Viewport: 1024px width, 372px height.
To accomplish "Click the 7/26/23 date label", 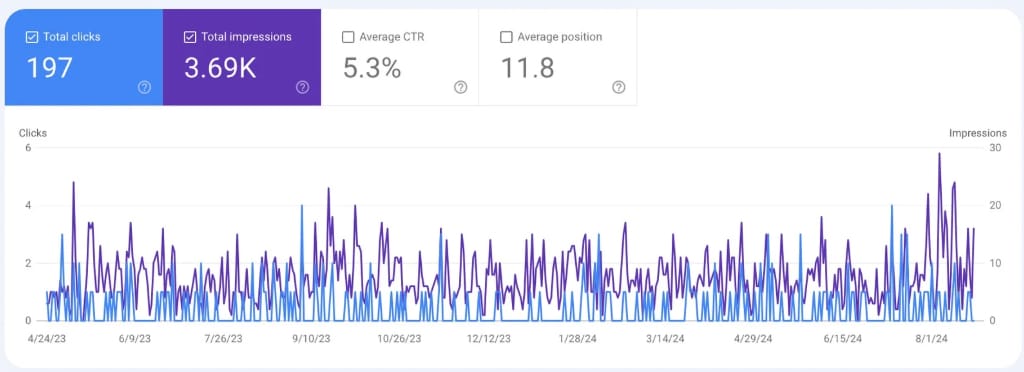I will click(223, 339).
